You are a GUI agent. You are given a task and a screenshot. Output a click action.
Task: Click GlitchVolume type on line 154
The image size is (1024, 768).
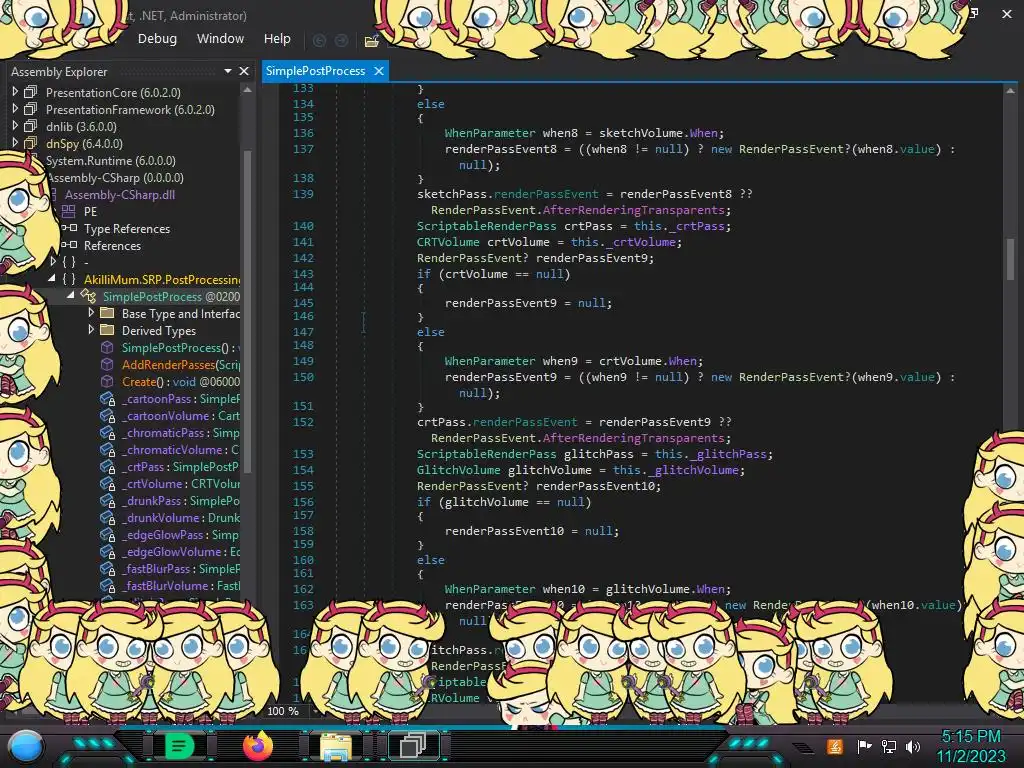click(x=458, y=470)
